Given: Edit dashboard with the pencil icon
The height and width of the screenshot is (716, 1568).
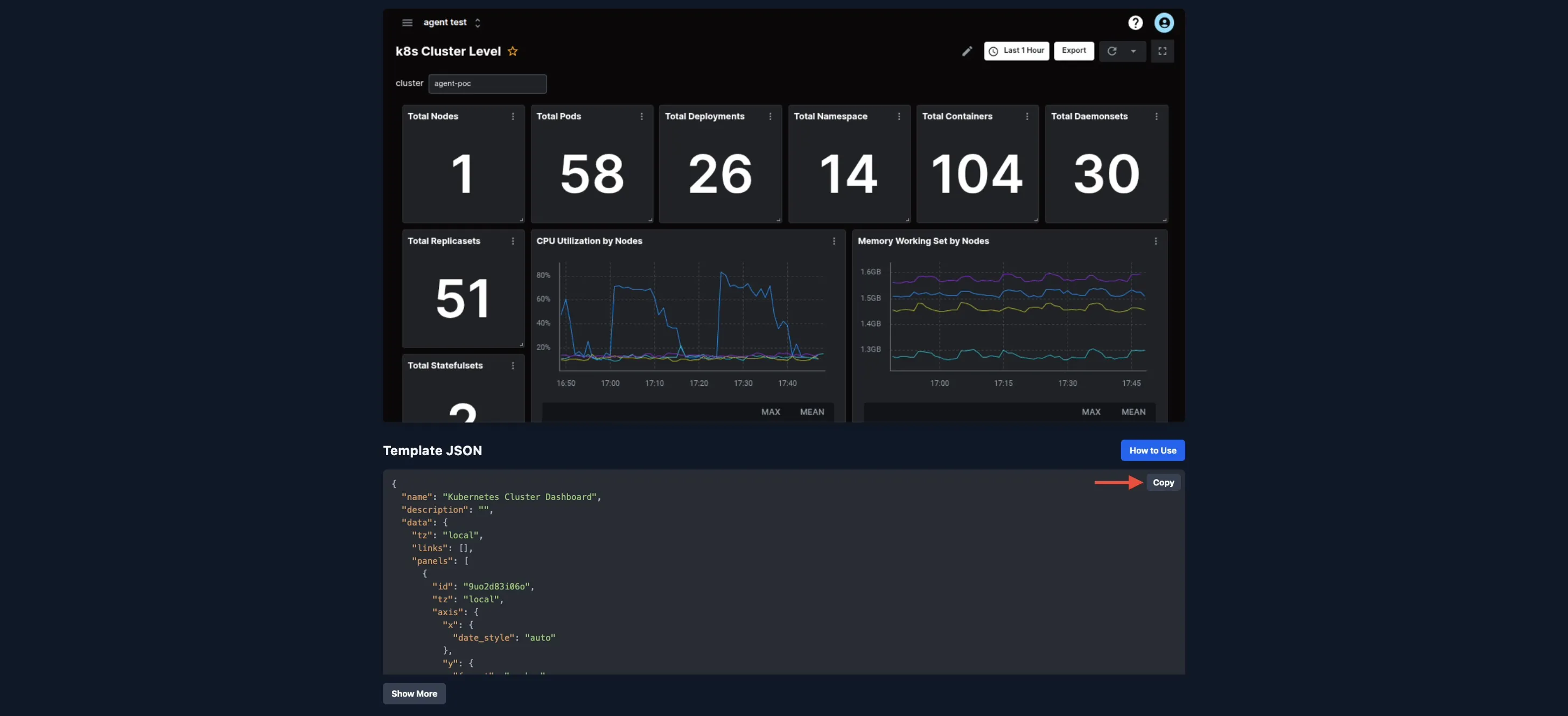Looking at the screenshot, I should [967, 51].
